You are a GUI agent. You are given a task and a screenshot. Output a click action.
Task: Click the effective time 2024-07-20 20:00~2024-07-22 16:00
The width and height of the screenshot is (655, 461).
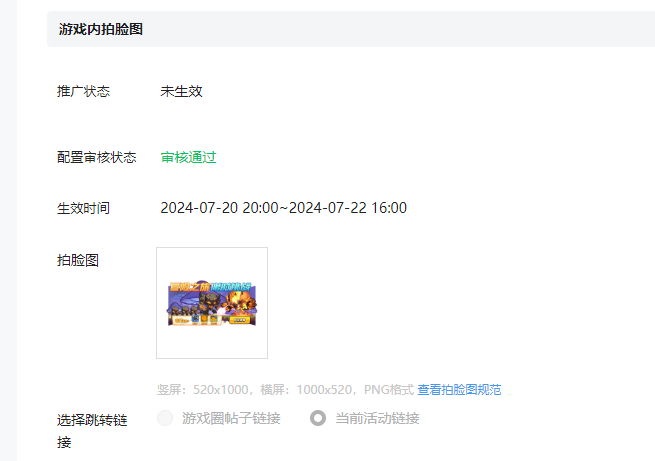coord(284,208)
